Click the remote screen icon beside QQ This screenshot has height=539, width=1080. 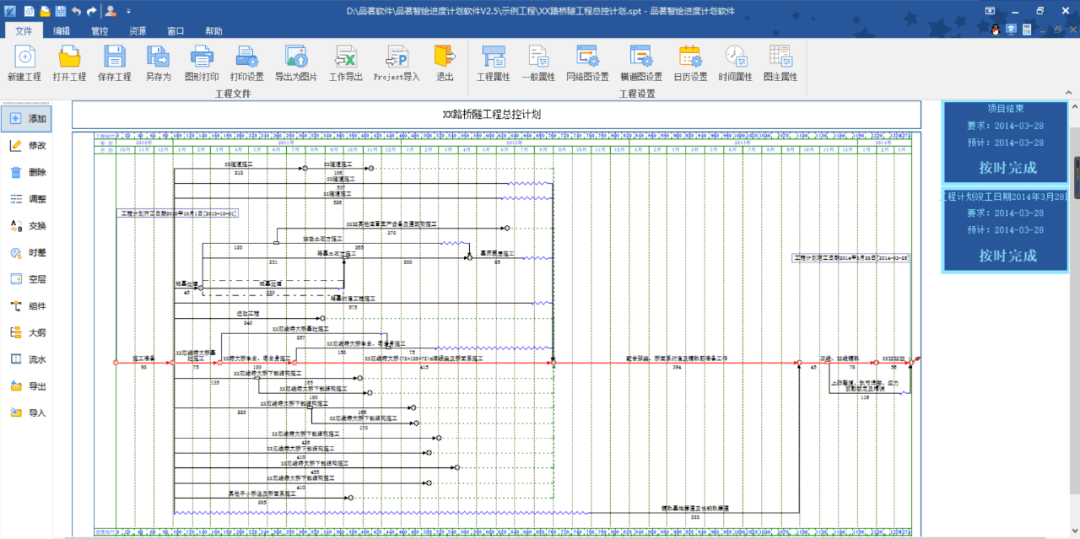pyautogui.click(x=1011, y=30)
